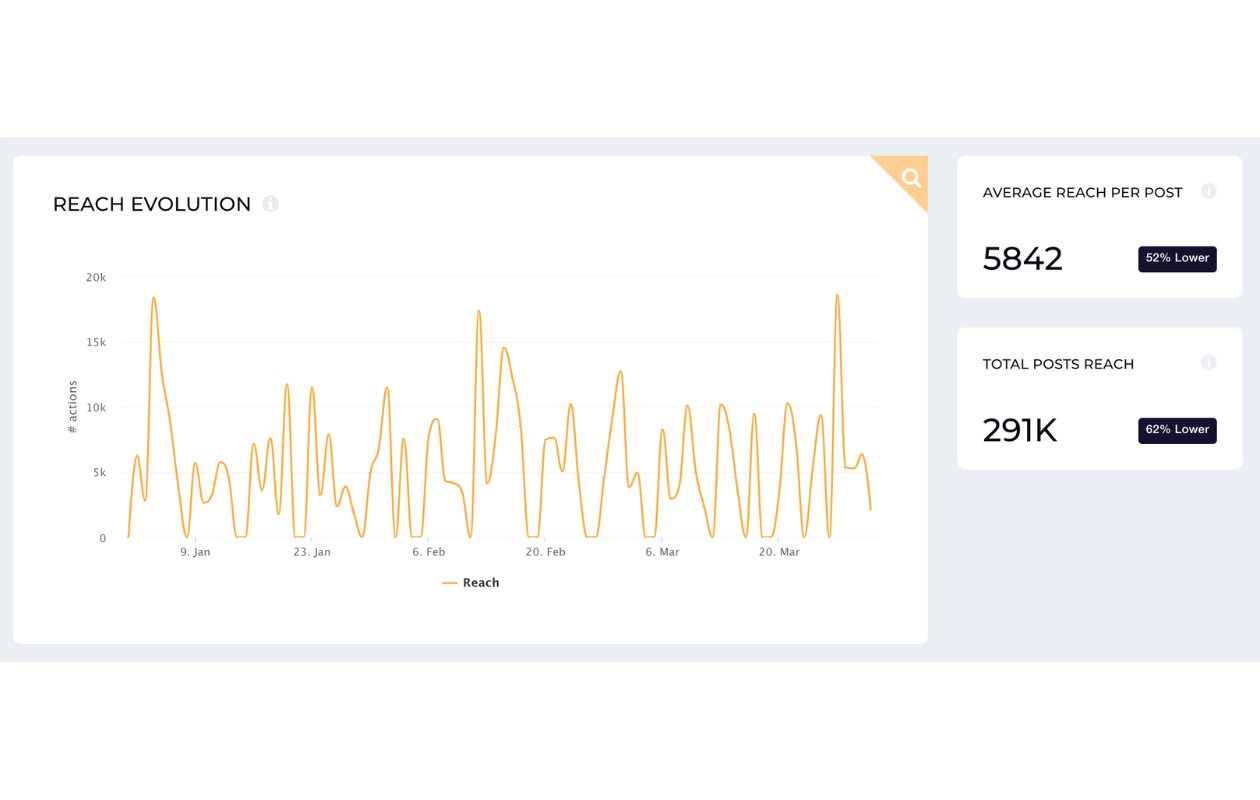Show info for Total Posts Reach
The width and height of the screenshot is (1260, 800).
pos(1208,363)
